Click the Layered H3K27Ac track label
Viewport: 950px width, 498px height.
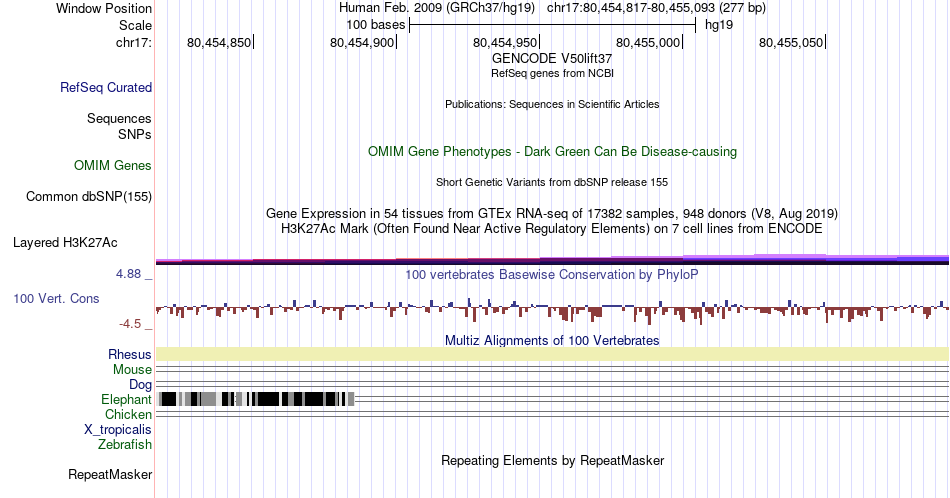(x=65, y=242)
